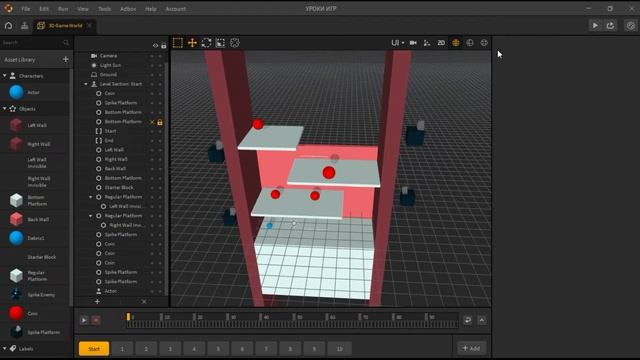Screen dimensions: 640x360
Task: Toggle visibility dot for Light Sun row
Action: pyautogui.click(x=152, y=65)
